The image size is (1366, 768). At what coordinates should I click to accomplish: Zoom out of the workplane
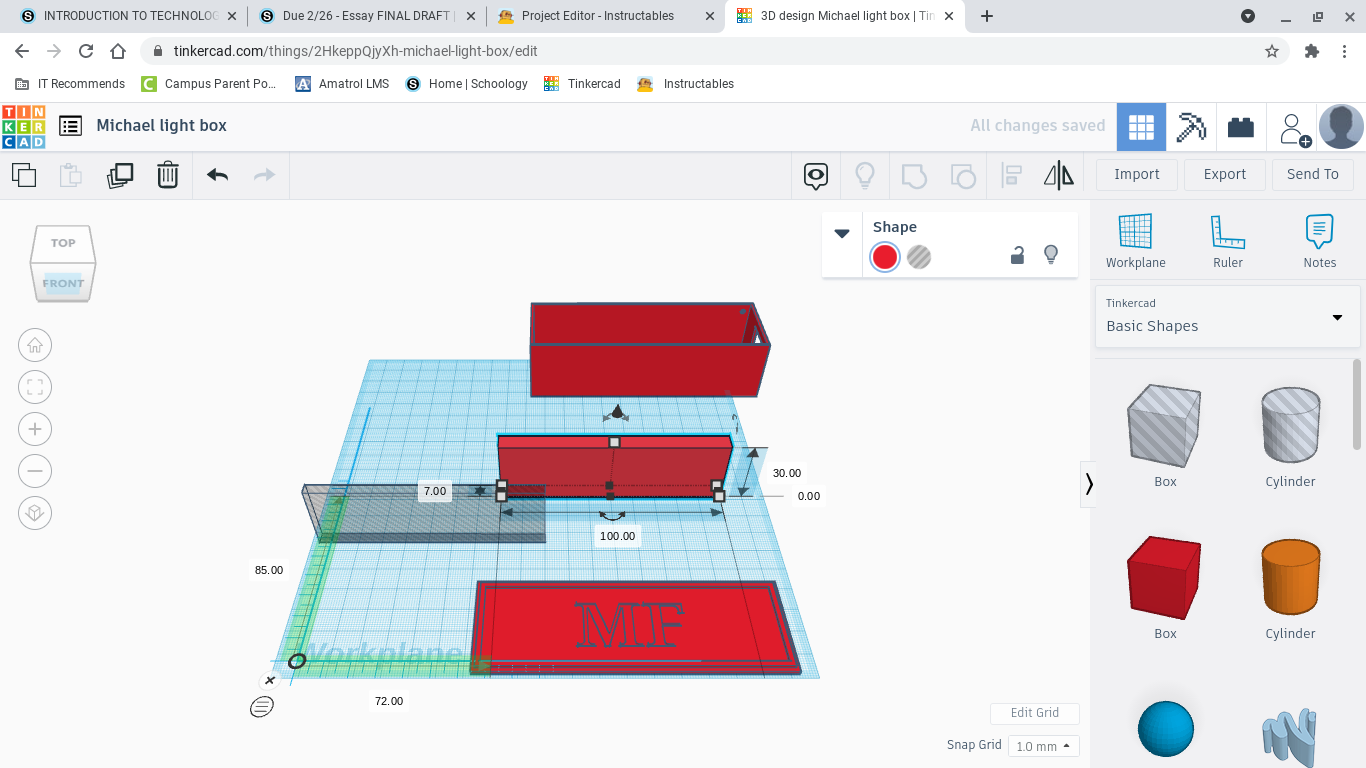click(35, 471)
